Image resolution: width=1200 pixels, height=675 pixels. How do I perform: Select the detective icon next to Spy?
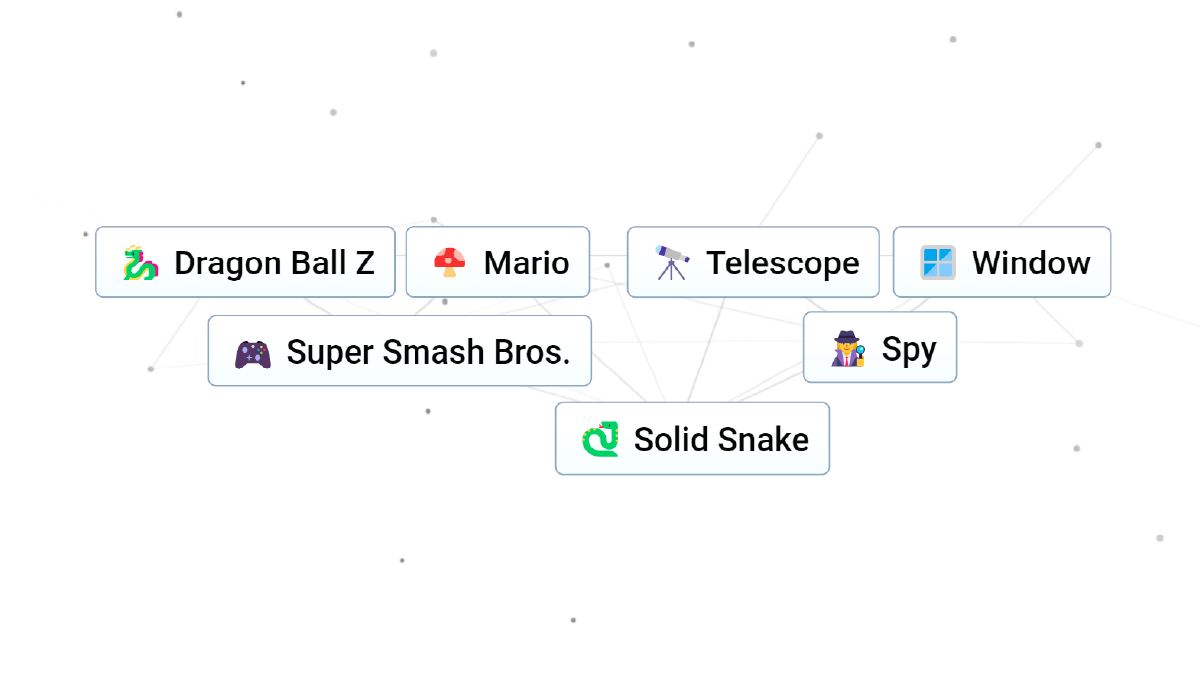pos(848,349)
